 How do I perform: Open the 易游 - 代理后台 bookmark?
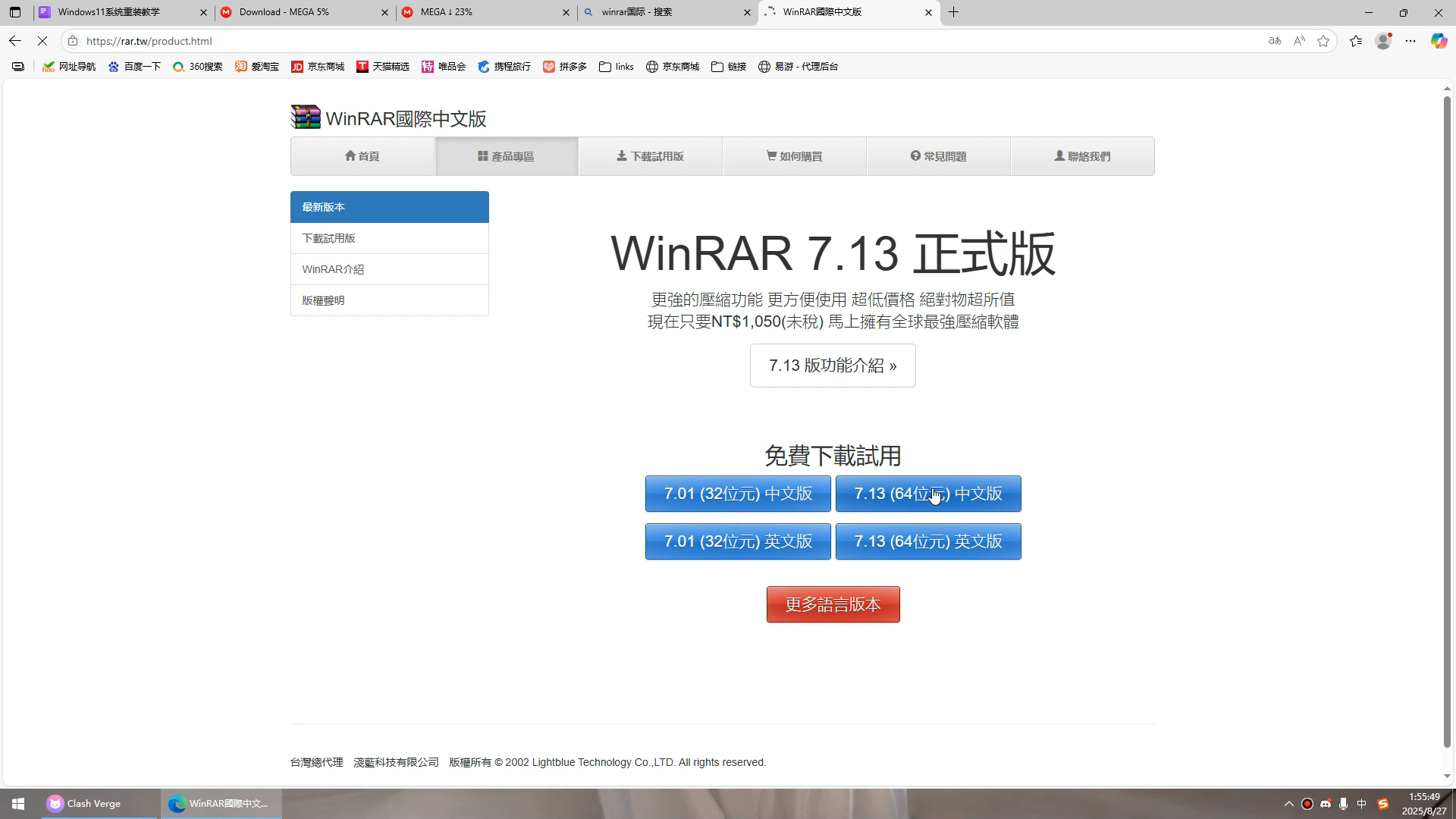[799, 67]
